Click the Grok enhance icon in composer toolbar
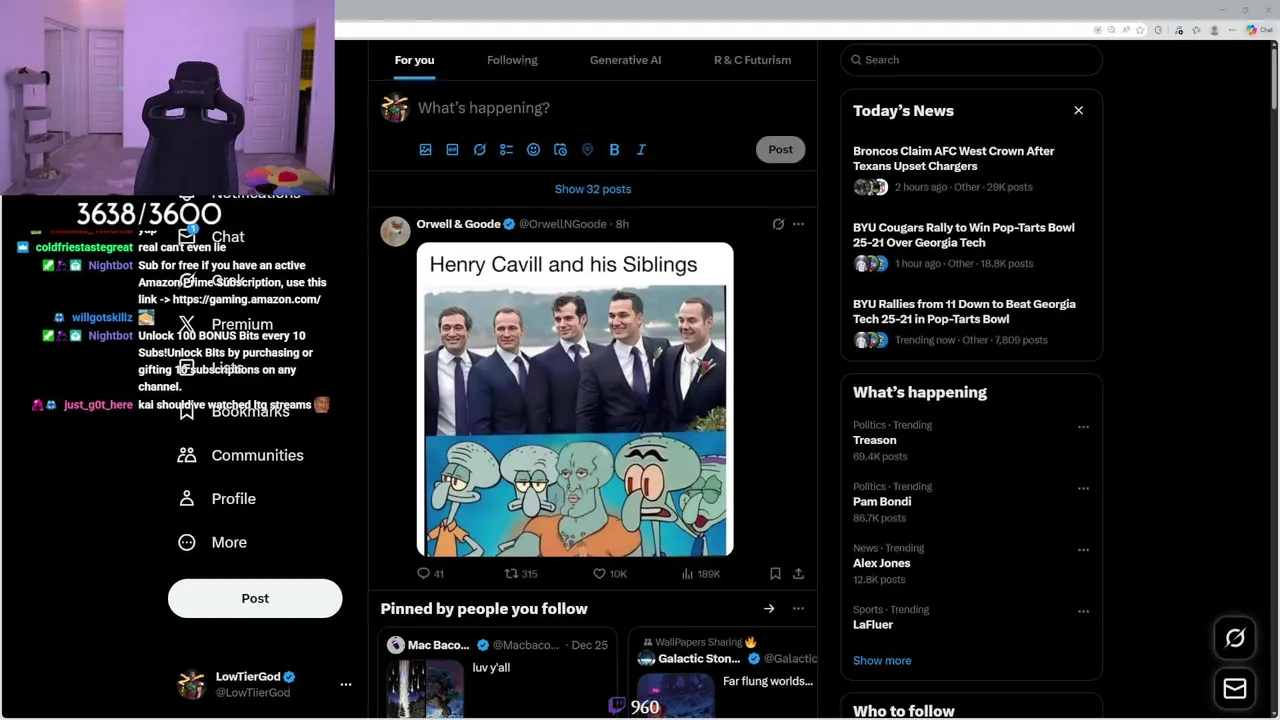 point(480,150)
